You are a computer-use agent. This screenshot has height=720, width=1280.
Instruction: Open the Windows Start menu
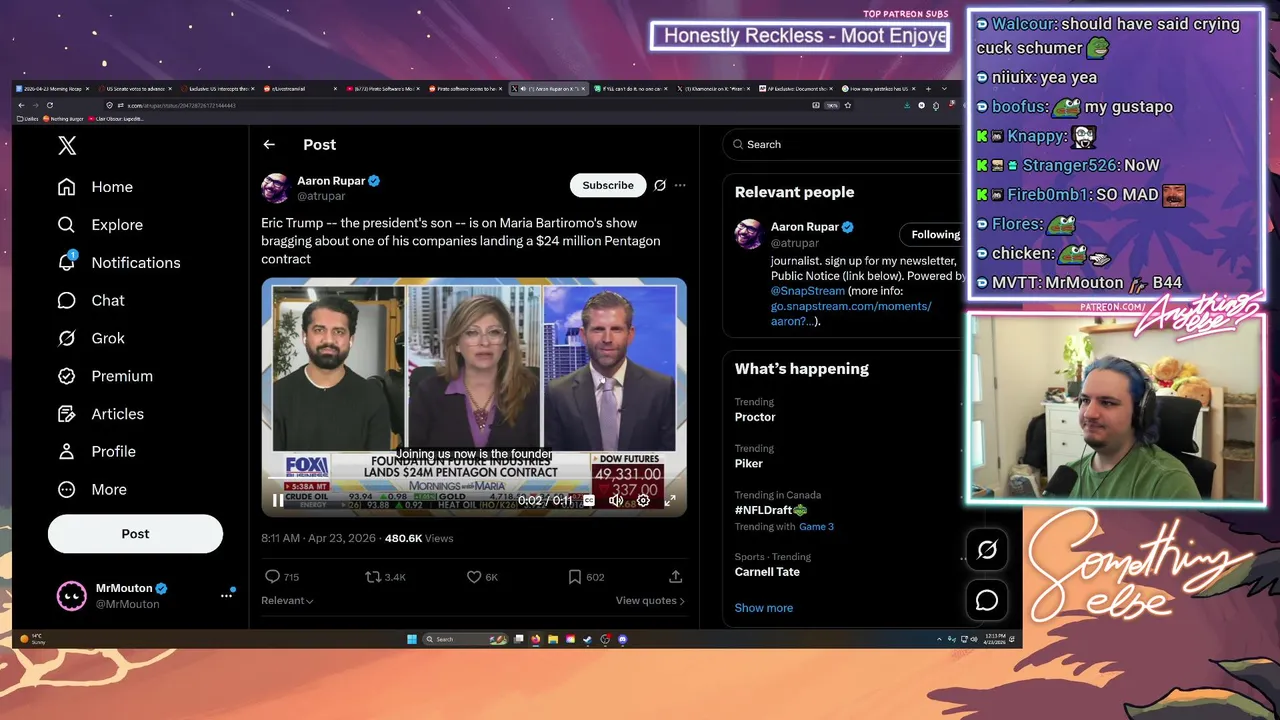[411, 639]
